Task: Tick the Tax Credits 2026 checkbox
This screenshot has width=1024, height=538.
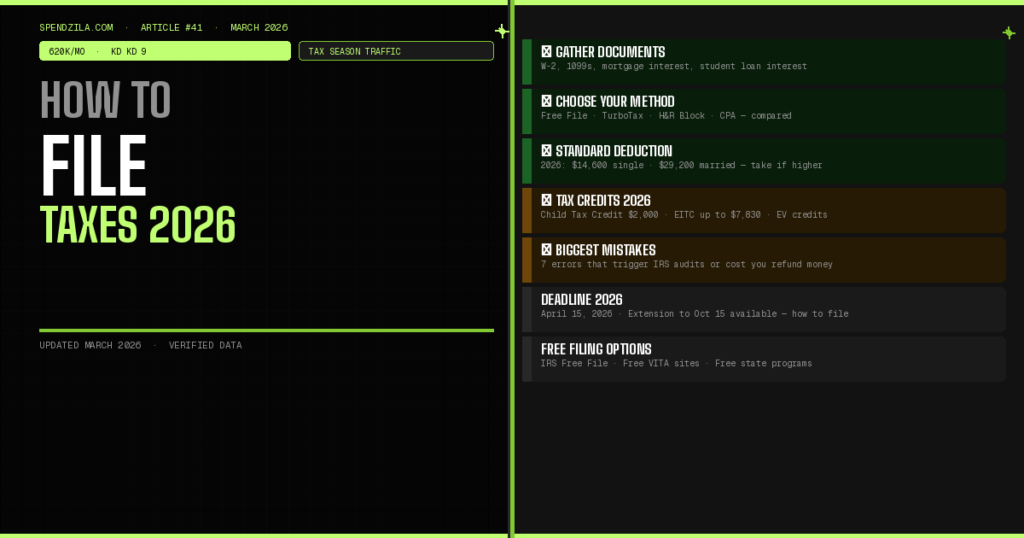Action: (547, 201)
